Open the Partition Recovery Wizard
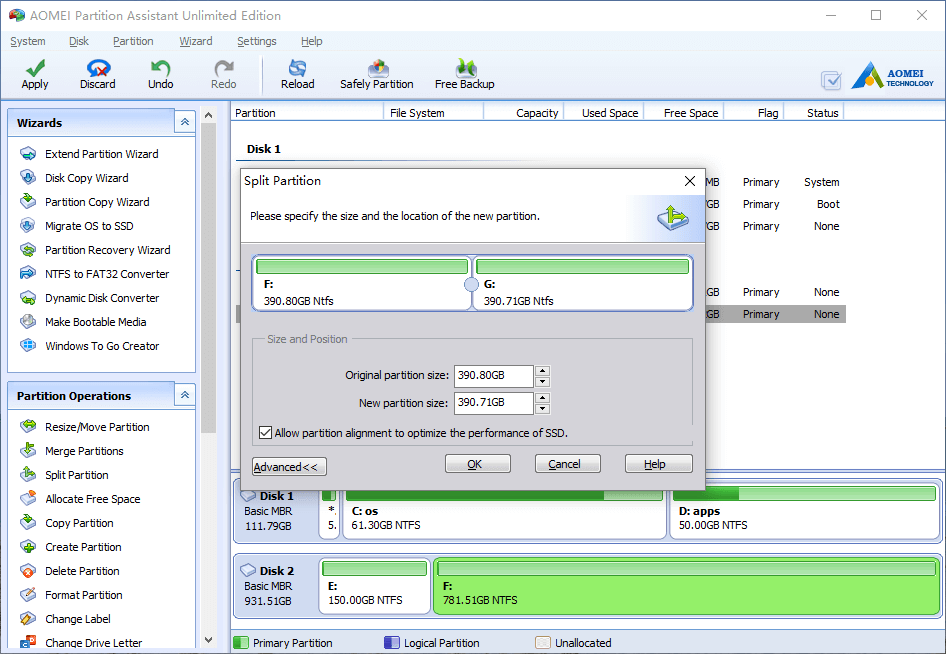The height and width of the screenshot is (654, 946). click(107, 250)
